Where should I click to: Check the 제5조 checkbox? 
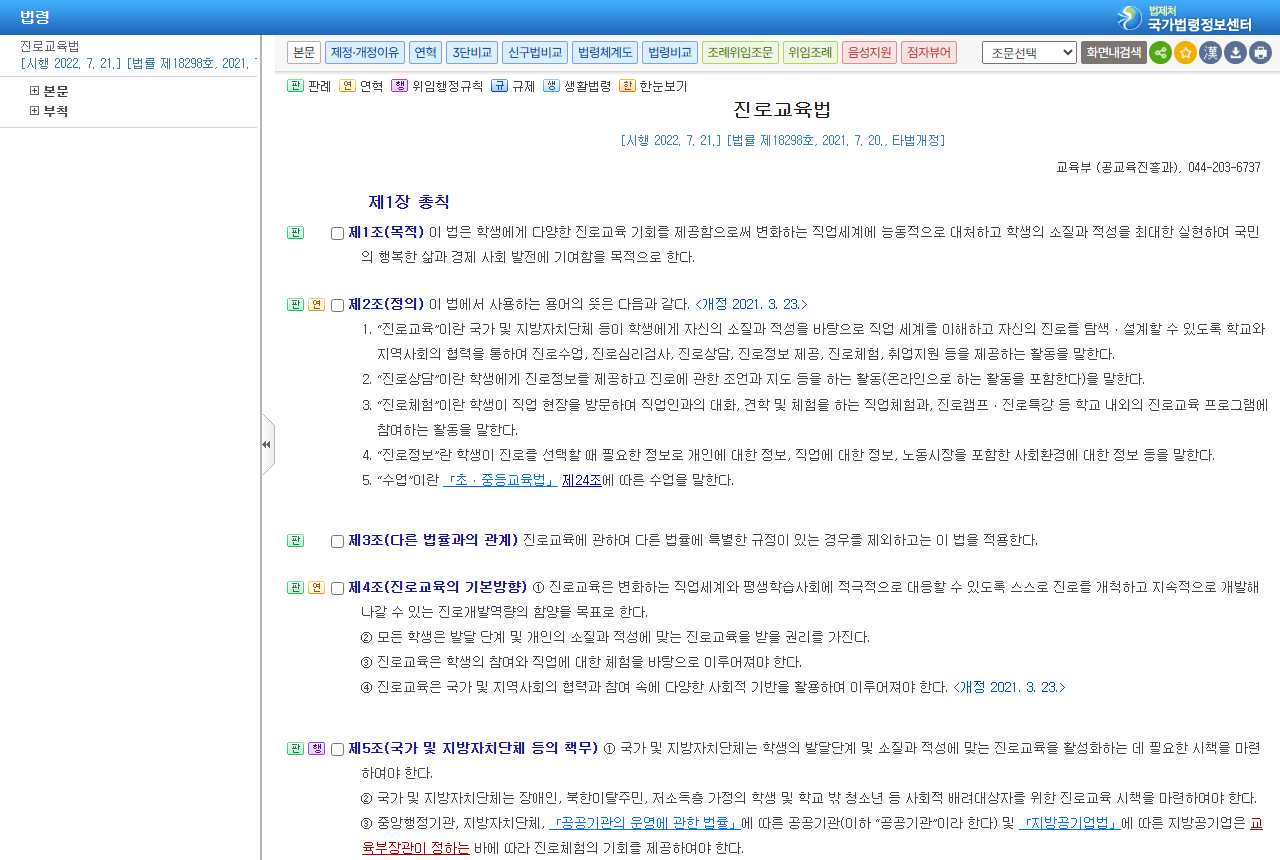pyautogui.click(x=337, y=750)
